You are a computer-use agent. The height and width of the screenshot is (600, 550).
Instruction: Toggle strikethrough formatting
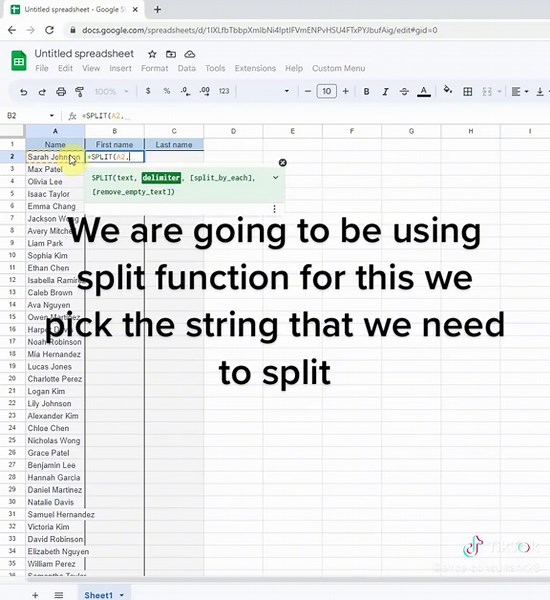tap(404, 91)
